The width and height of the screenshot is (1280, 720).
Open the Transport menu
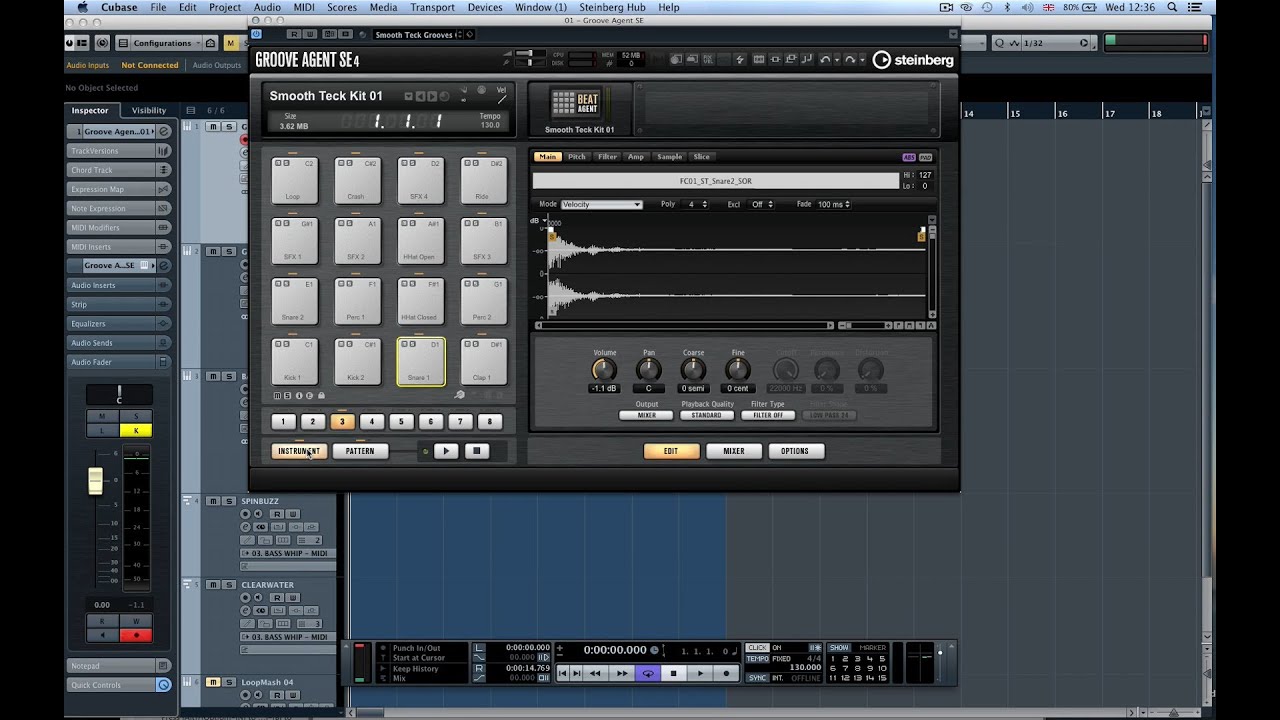pyautogui.click(x=432, y=7)
